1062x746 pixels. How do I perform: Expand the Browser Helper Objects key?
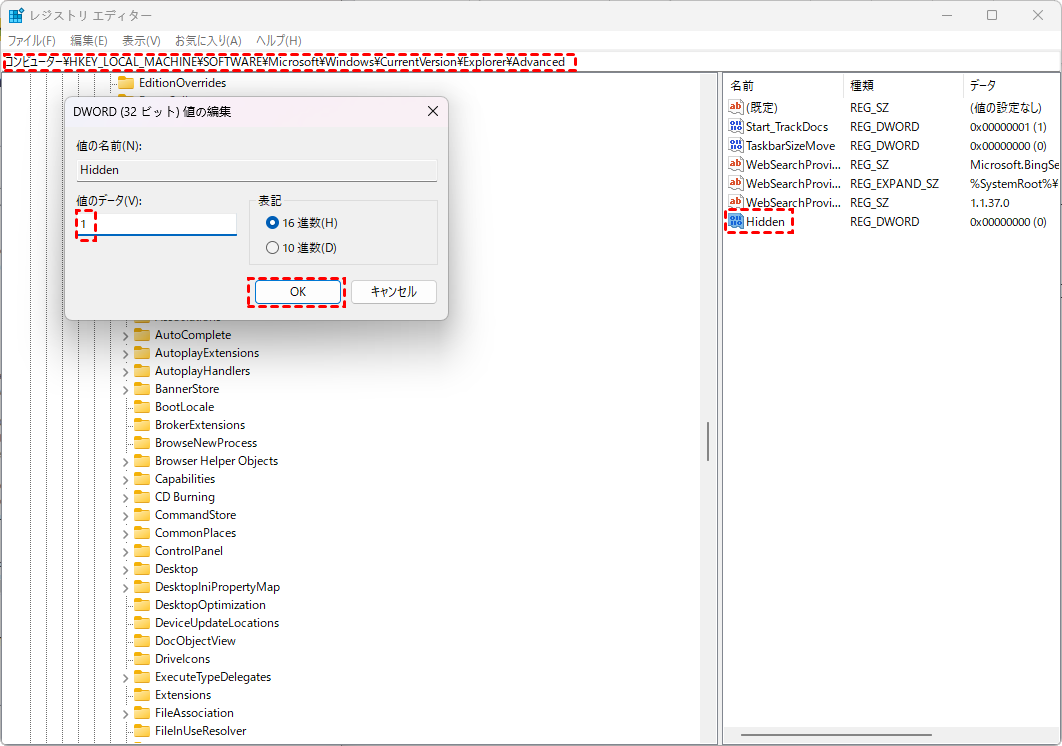tap(125, 461)
